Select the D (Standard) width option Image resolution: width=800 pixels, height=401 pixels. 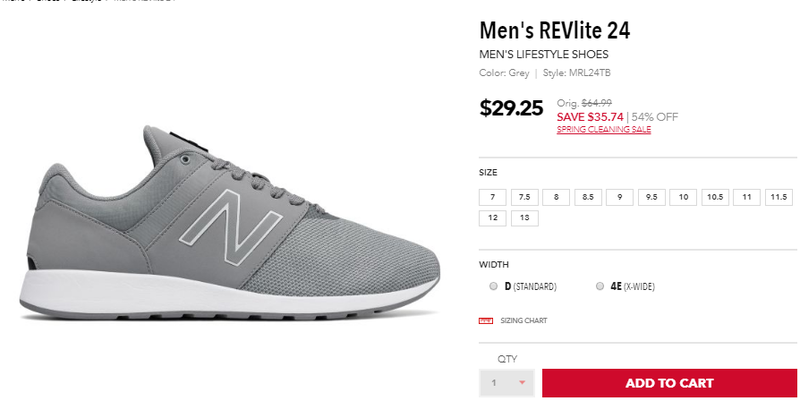coord(493,286)
